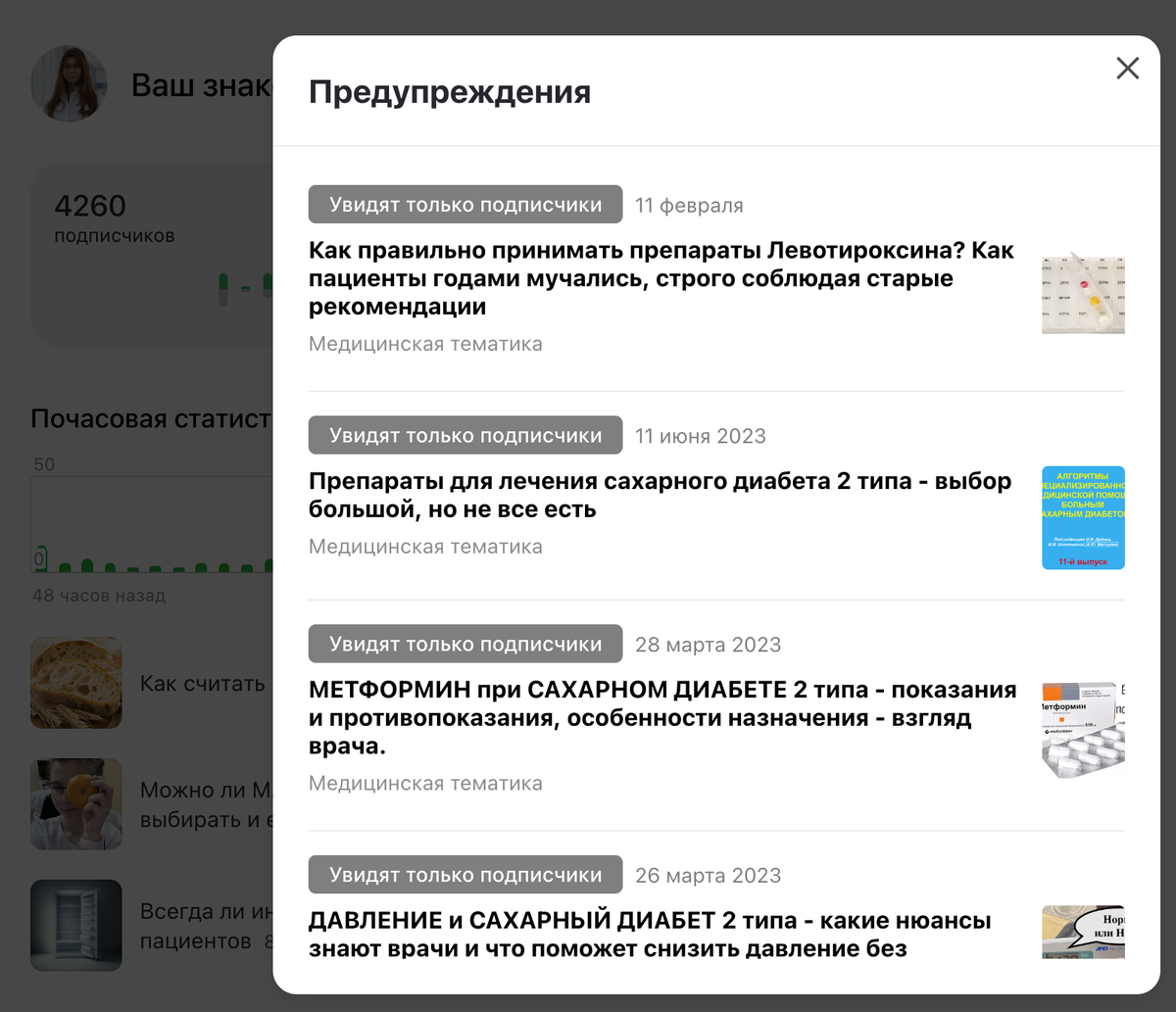Click Медицинская тематика under diabetes drugs article
The image size is (1176, 1012).
pos(425,547)
